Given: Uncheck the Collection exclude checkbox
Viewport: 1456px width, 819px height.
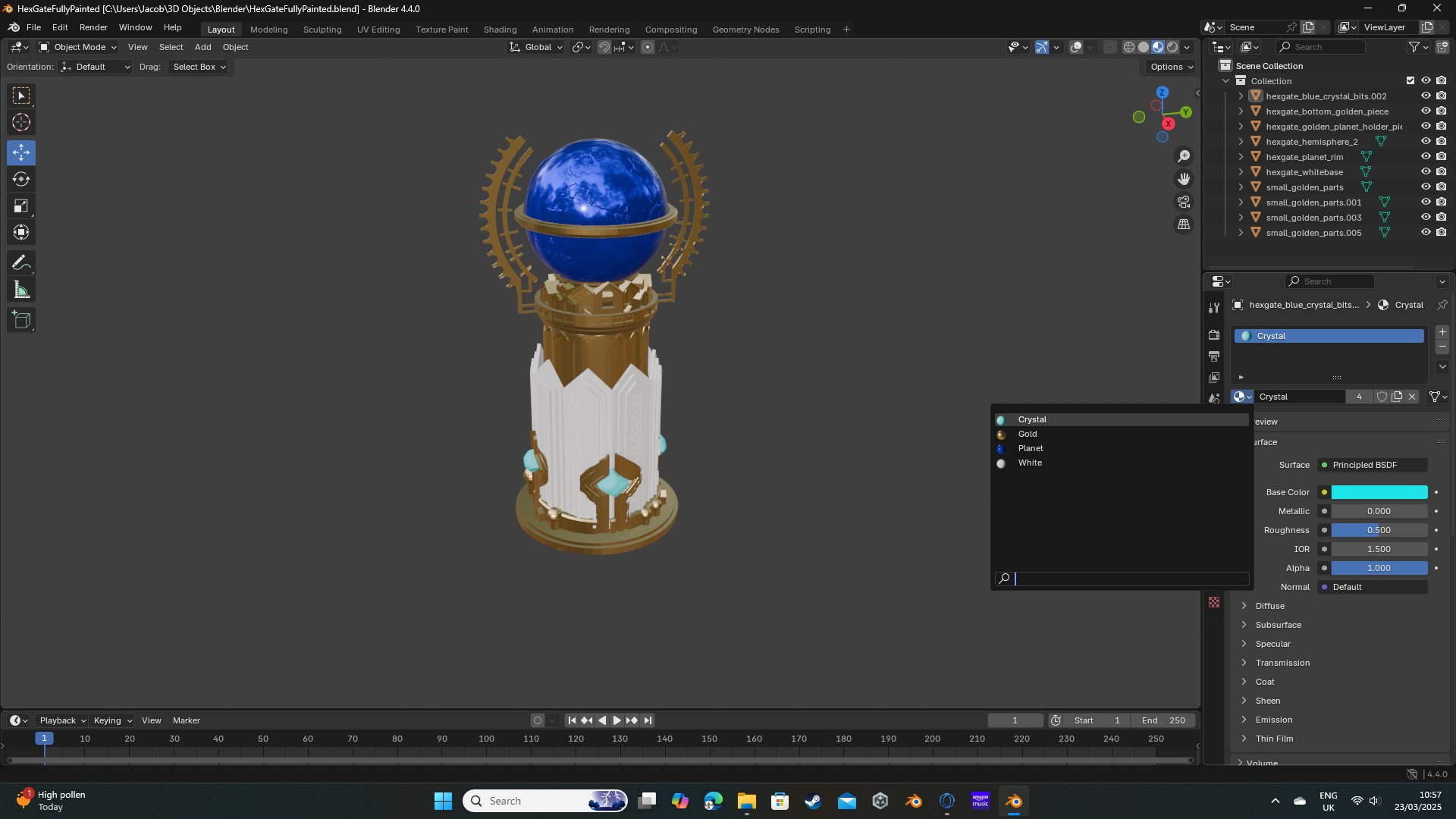Looking at the screenshot, I should coord(1410,80).
